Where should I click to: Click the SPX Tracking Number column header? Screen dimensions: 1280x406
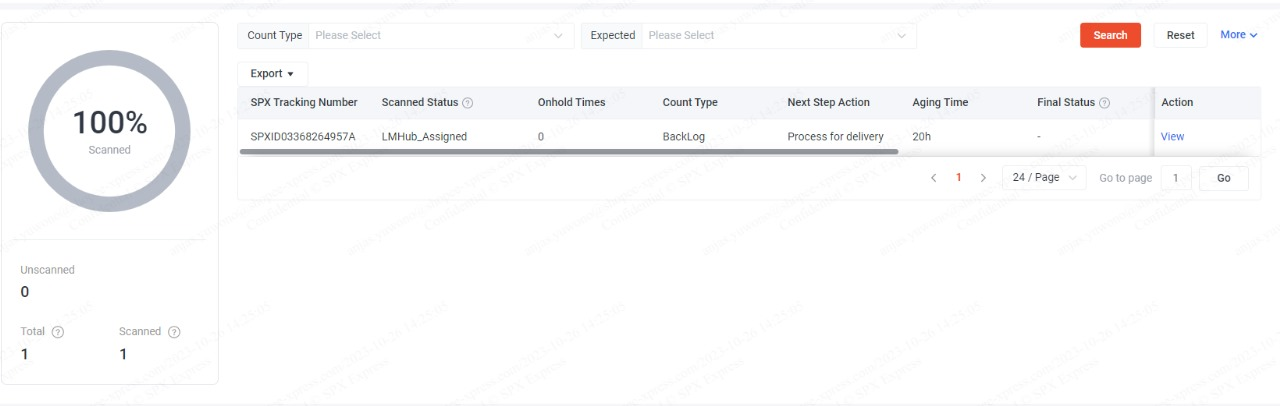click(x=304, y=103)
